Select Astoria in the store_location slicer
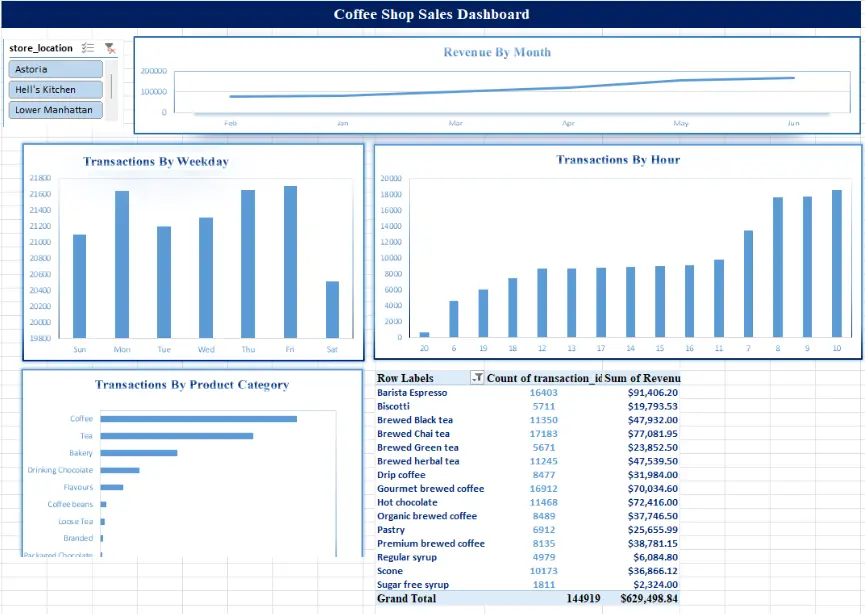Image resolution: width=865 pixels, height=614 pixels. tap(54, 69)
